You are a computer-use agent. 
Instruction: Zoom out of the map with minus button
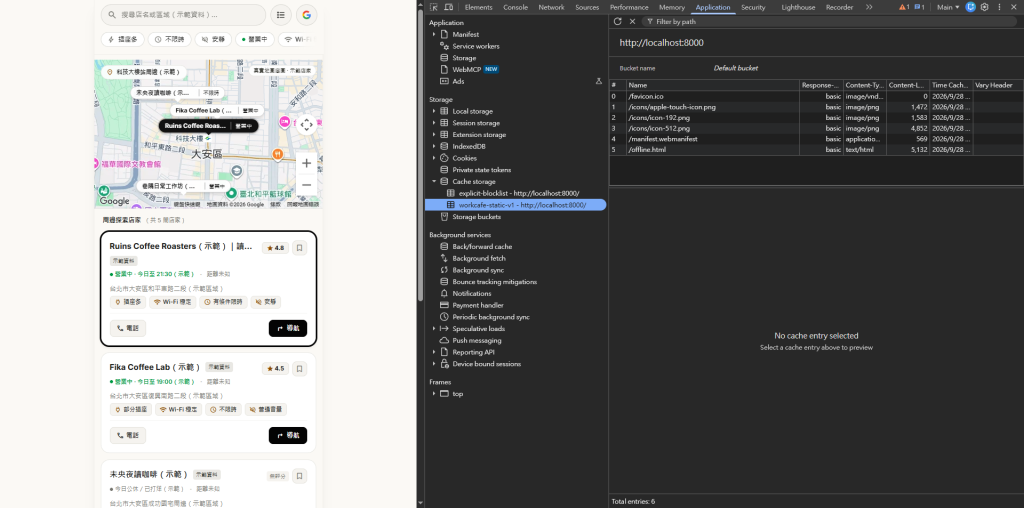pos(306,185)
